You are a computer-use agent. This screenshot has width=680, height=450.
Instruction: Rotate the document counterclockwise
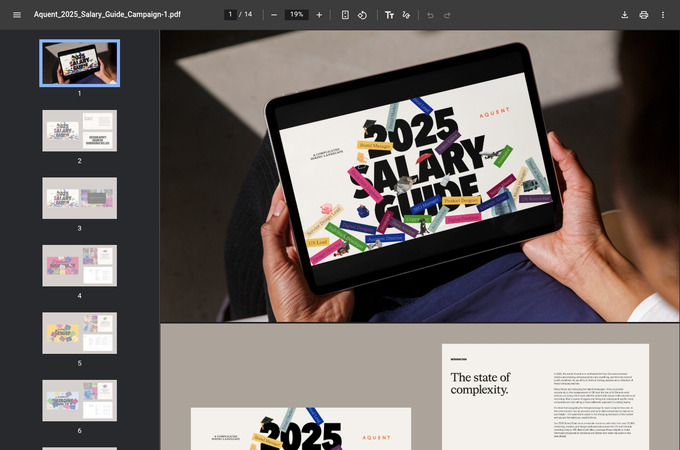pyautogui.click(x=362, y=15)
